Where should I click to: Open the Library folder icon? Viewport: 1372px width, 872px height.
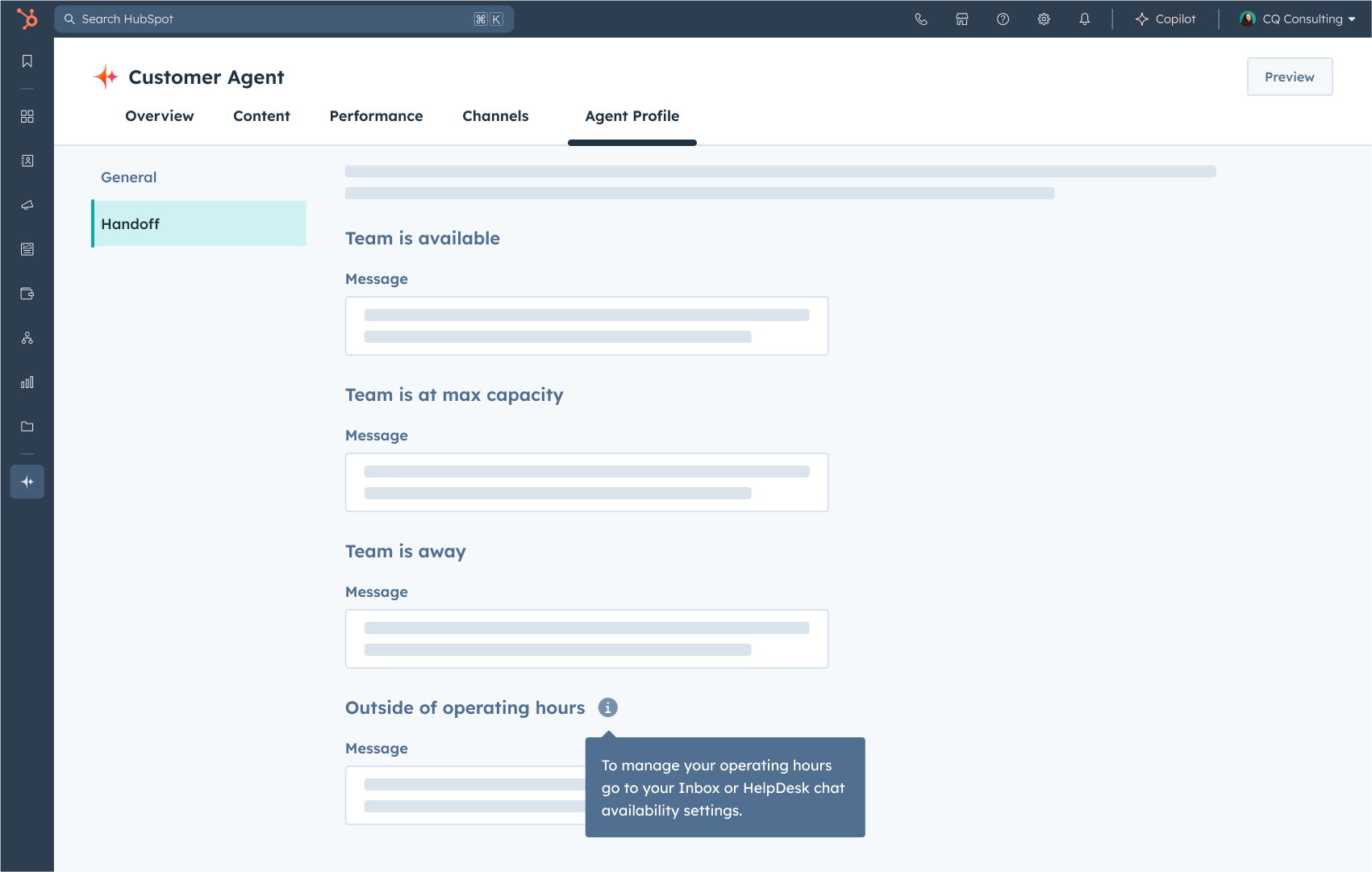coord(27,427)
